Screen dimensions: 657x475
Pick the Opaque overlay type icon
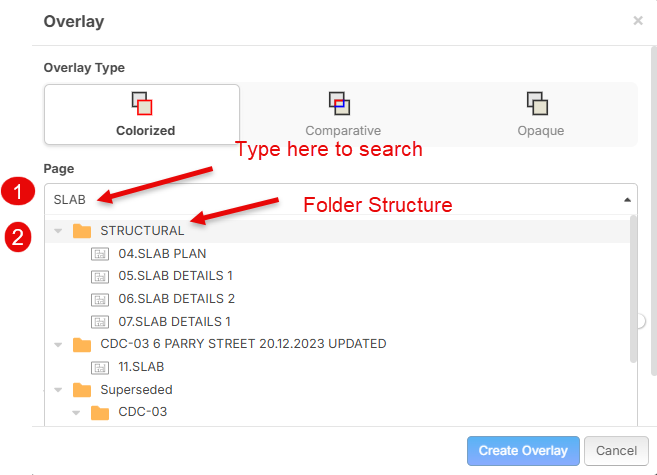click(537, 103)
